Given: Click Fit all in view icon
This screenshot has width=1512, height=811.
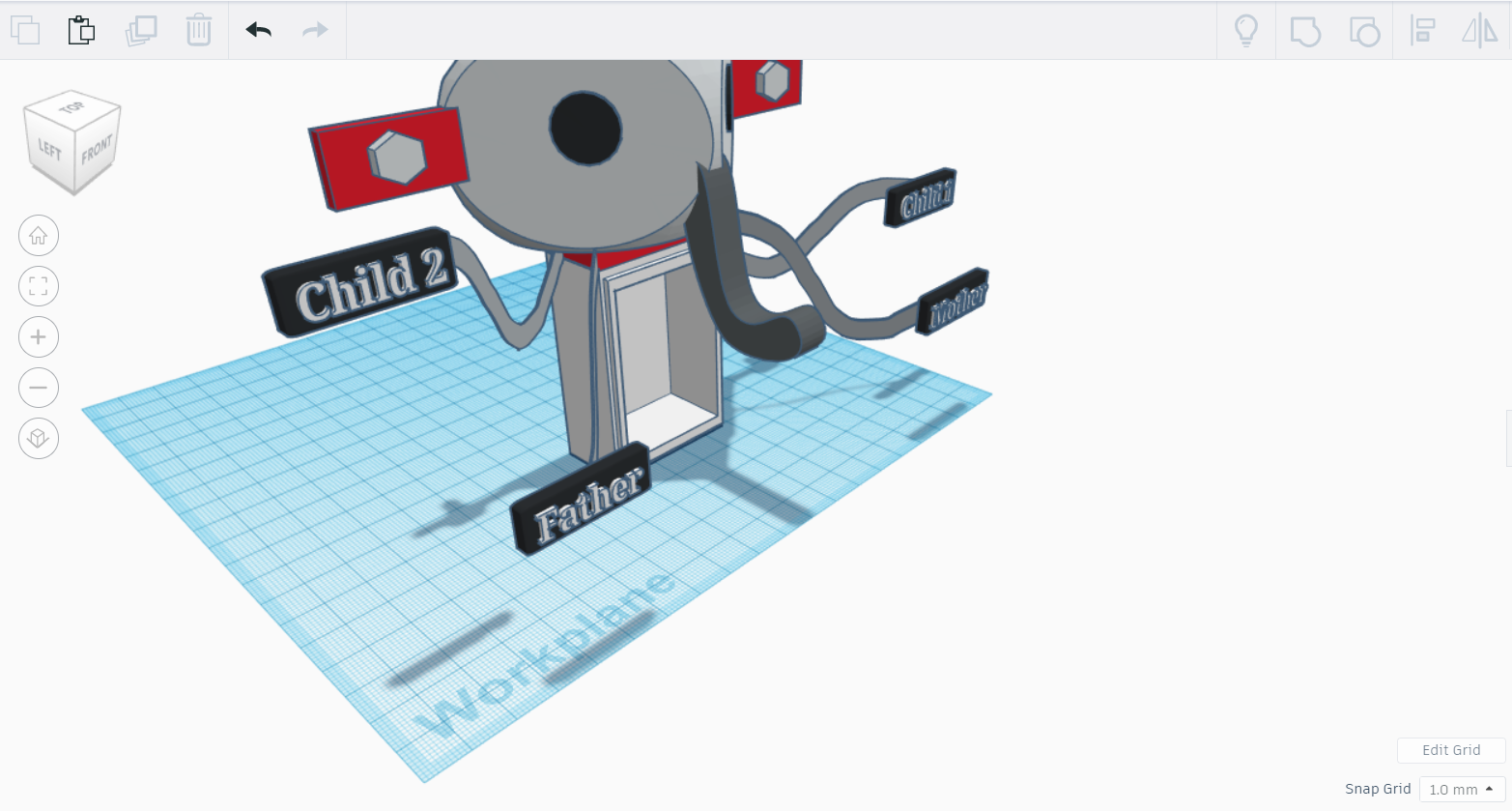Looking at the screenshot, I should pos(39,286).
